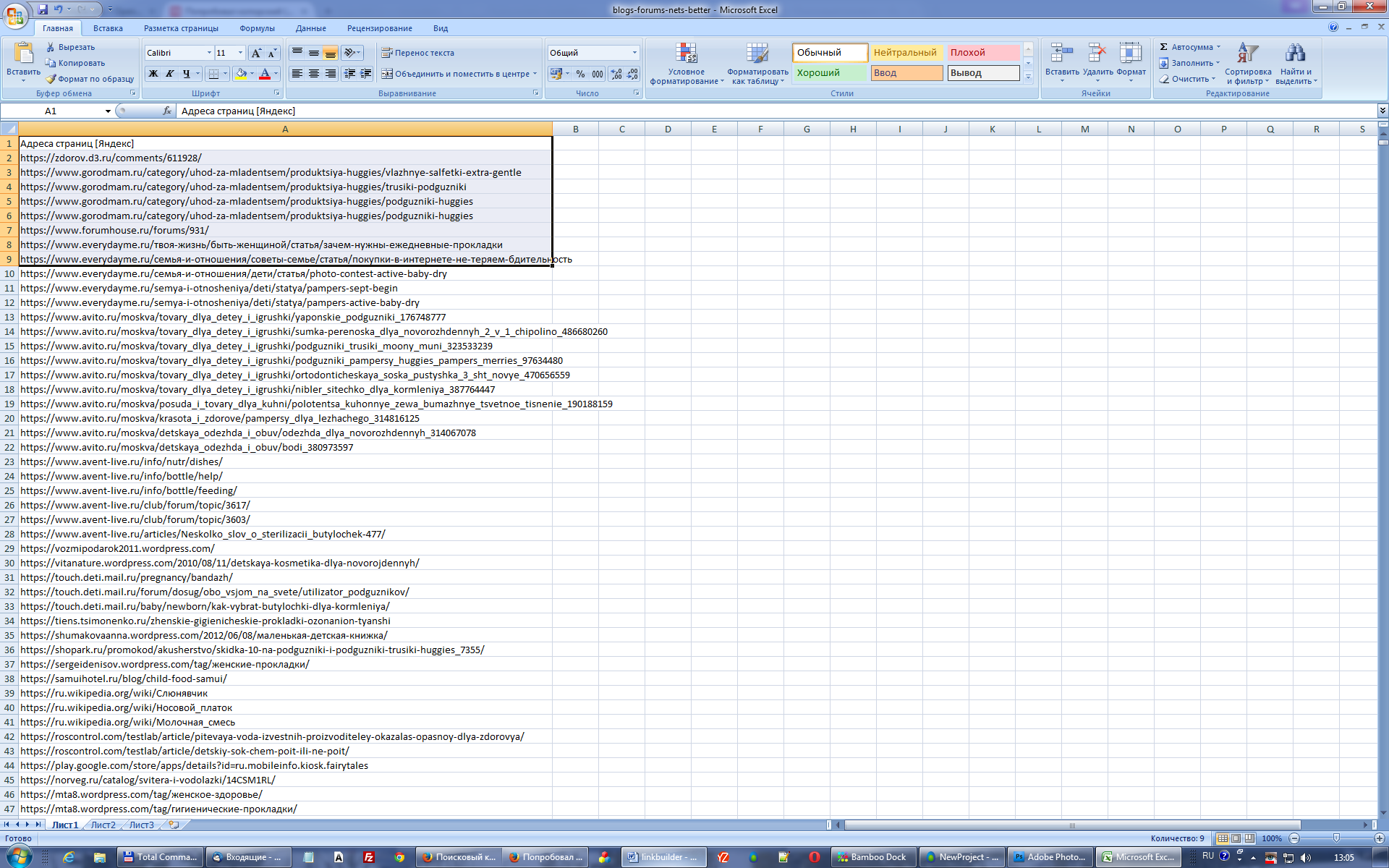The image size is (1389, 868).
Task: Expand the cell styles gallery
Action: (1028, 77)
